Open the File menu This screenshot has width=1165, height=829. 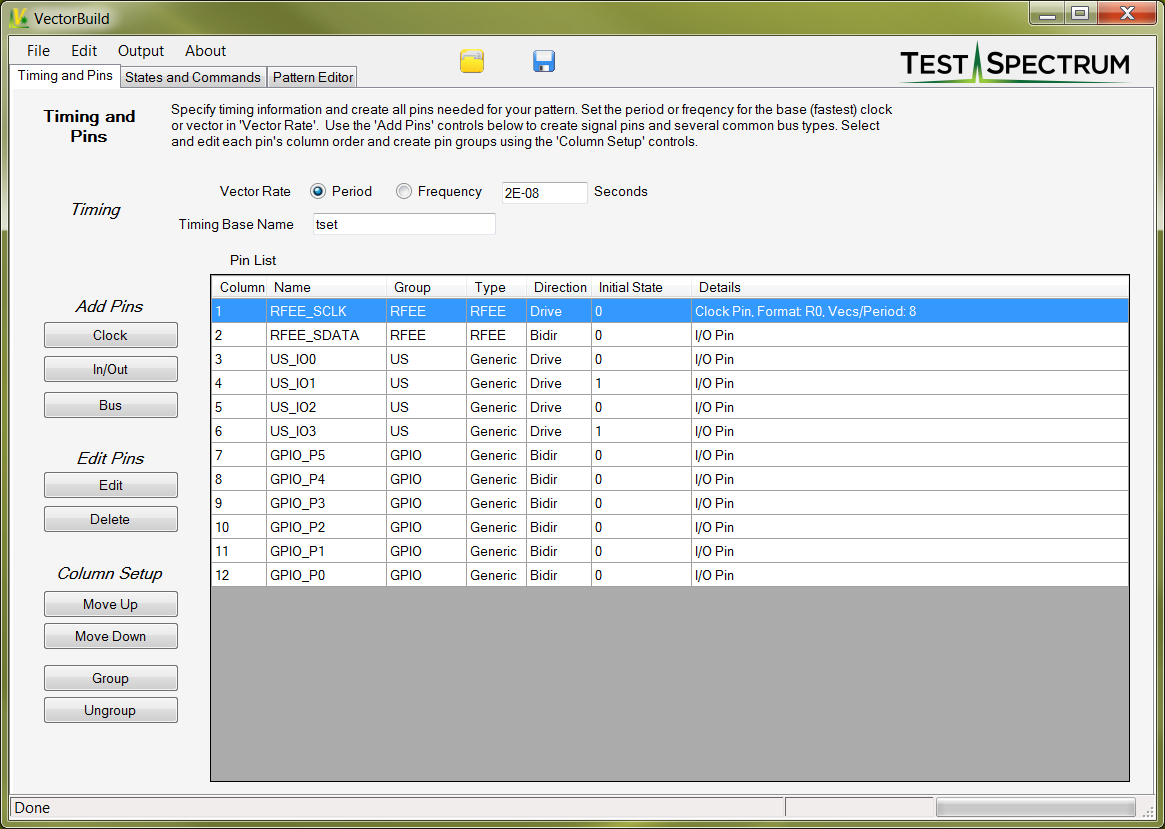pos(37,50)
